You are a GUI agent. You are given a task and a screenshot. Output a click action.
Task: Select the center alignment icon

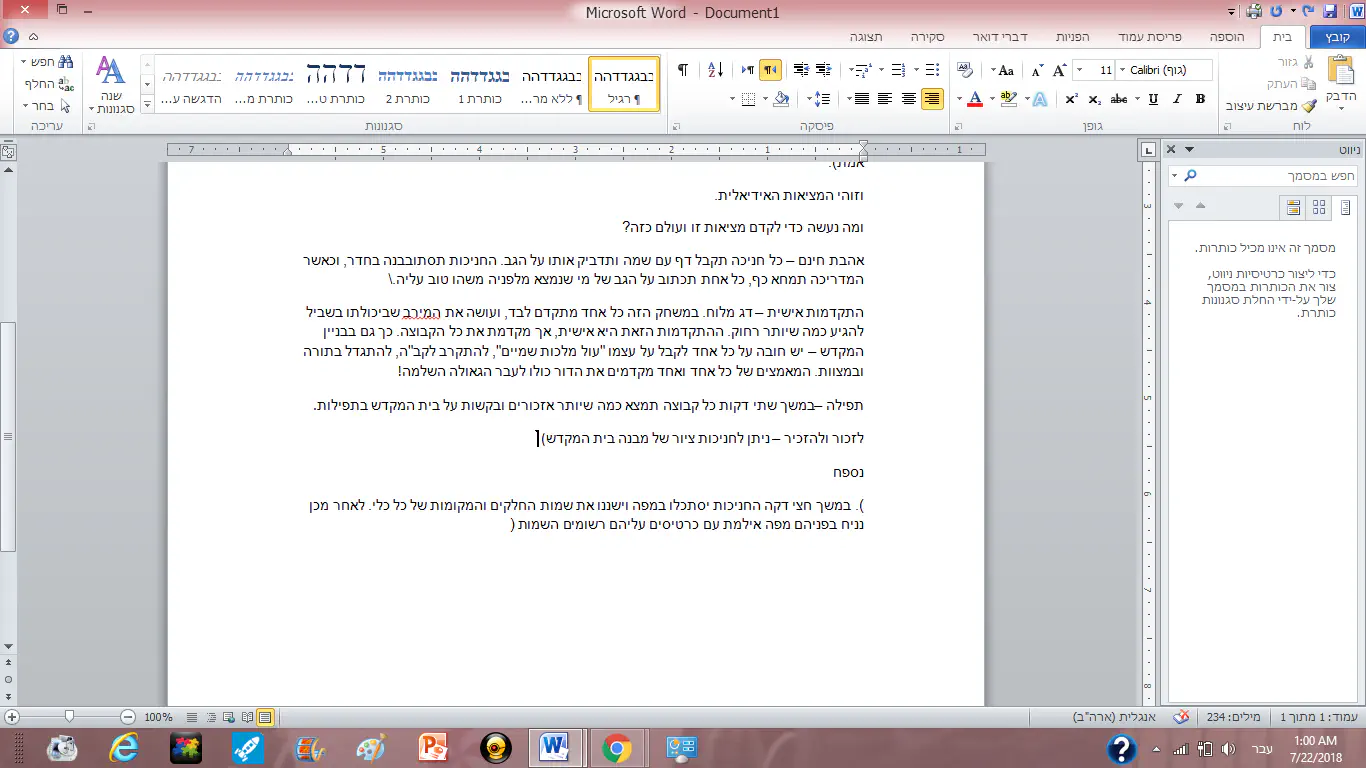click(x=908, y=99)
